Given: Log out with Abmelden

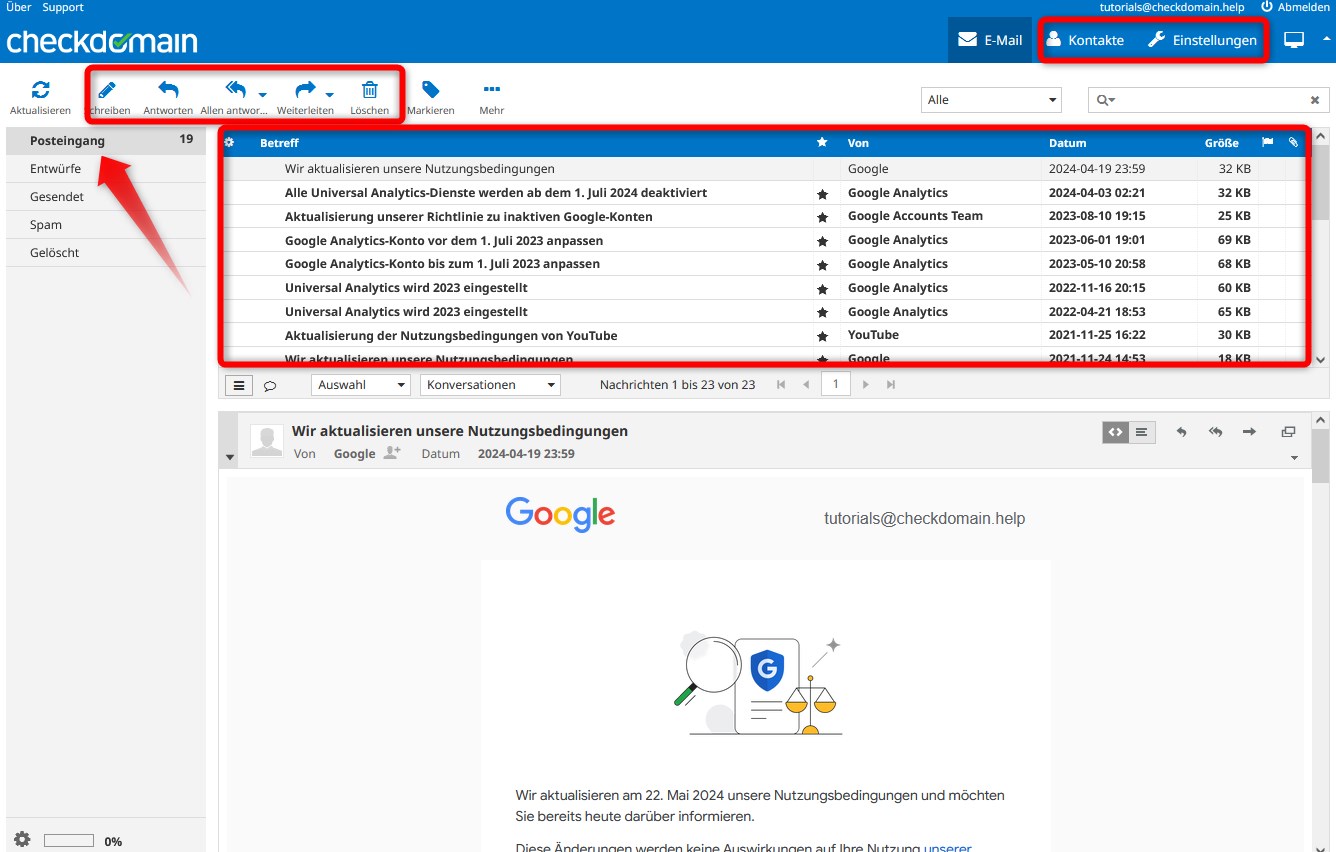Looking at the screenshot, I should click(x=1295, y=7).
